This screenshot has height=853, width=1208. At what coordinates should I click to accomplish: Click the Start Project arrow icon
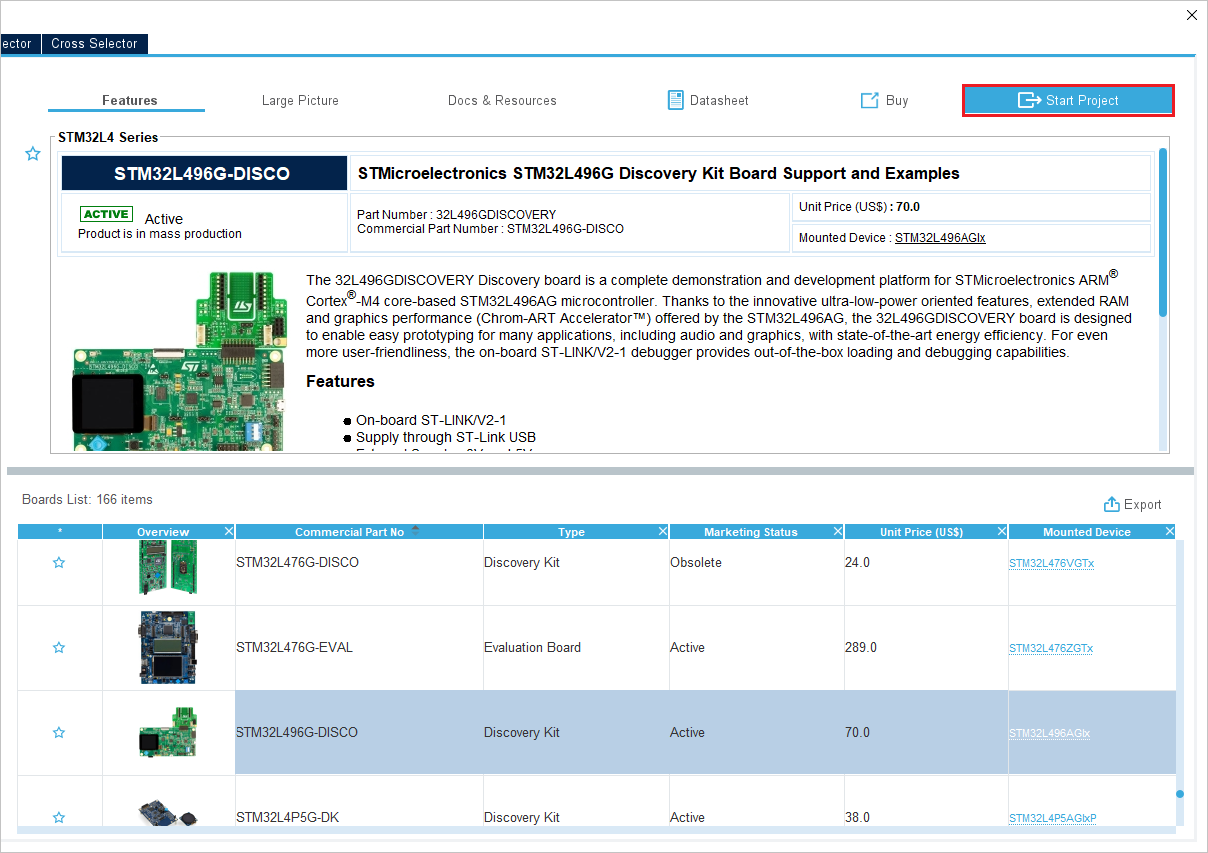(x=1029, y=100)
